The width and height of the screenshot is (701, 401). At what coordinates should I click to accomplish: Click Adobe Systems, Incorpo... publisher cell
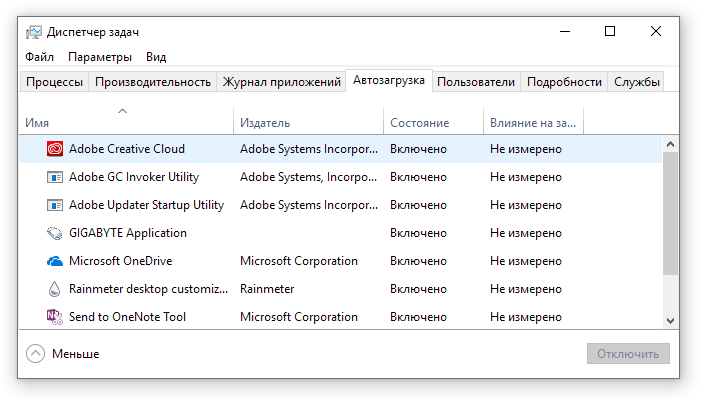click(308, 177)
